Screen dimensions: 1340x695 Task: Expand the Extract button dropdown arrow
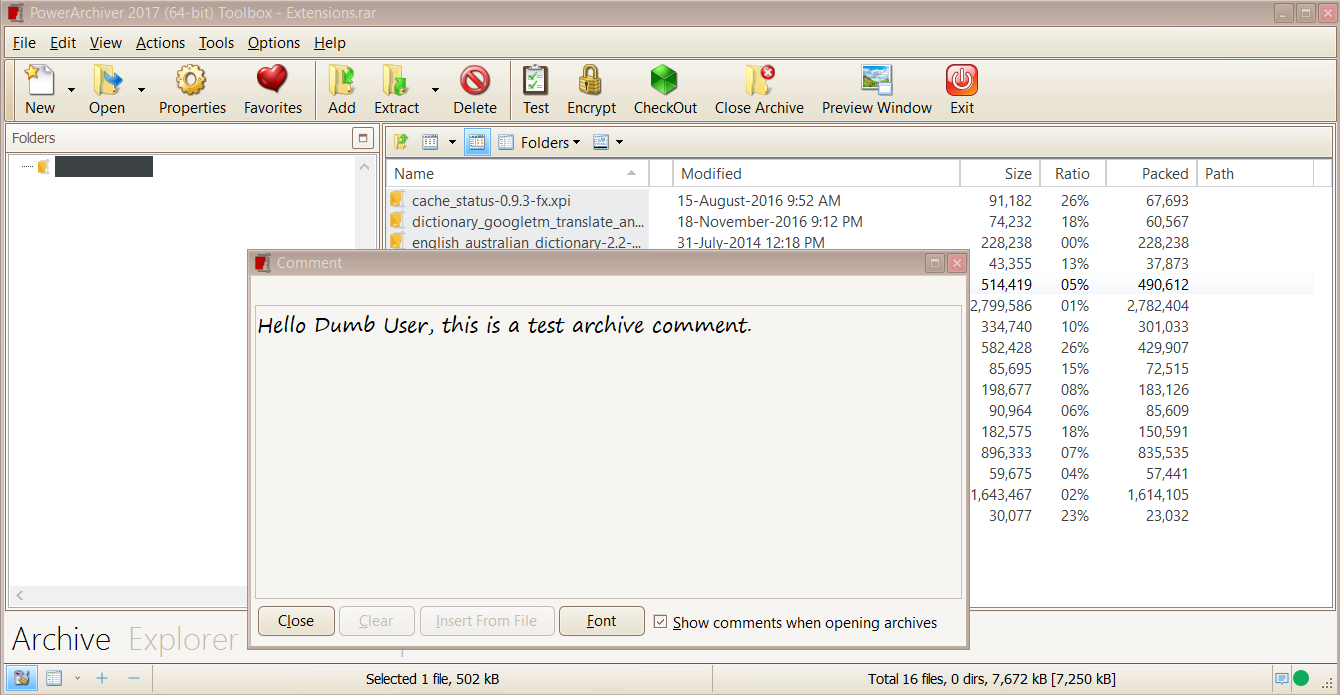pos(435,90)
